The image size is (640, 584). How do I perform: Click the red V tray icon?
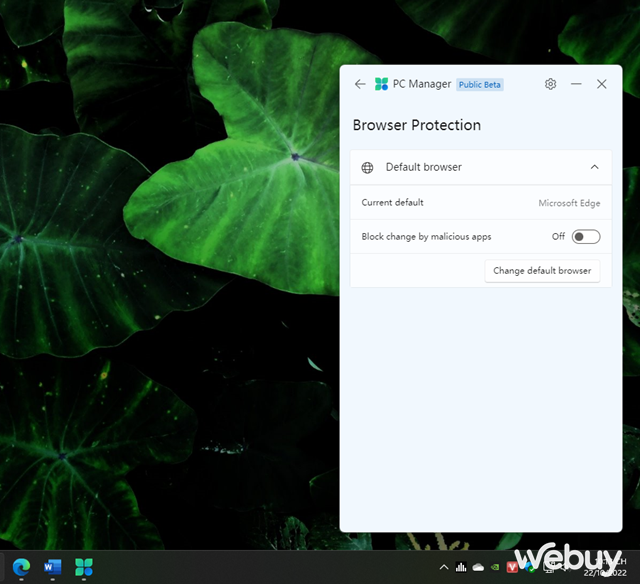512,567
